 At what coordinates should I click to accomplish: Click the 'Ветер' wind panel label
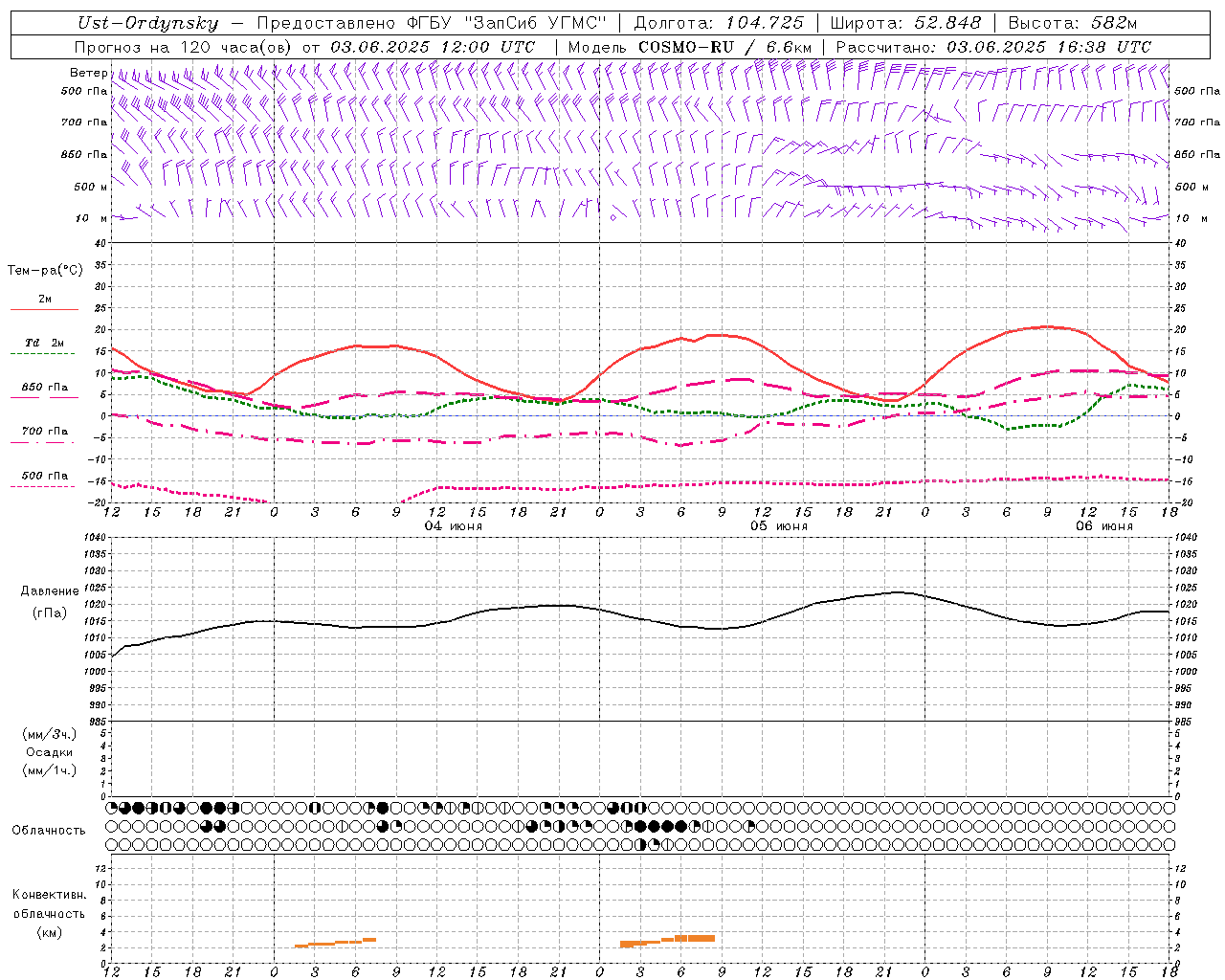coord(88,73)
